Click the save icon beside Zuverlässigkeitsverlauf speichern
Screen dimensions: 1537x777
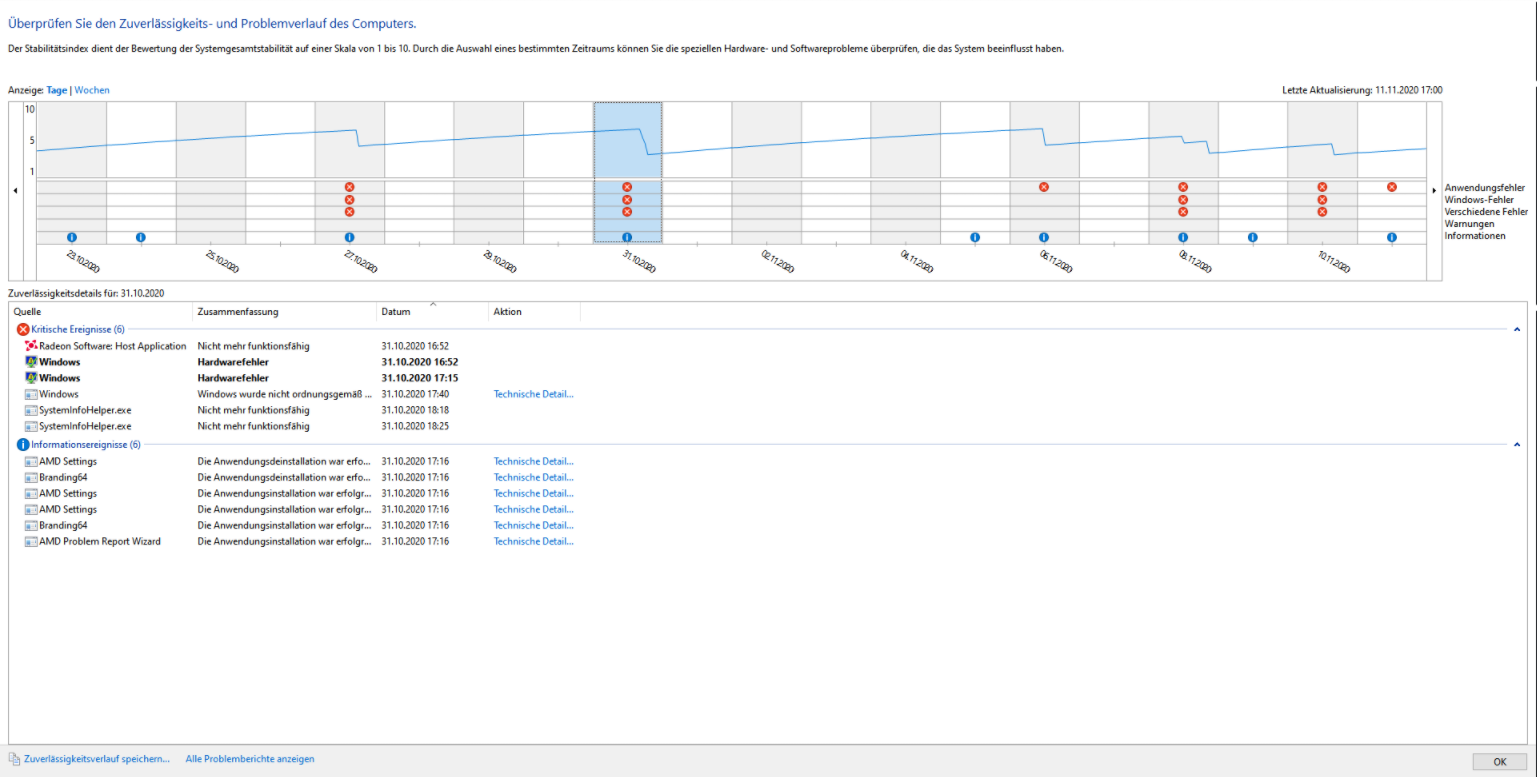tap(14, 759)
